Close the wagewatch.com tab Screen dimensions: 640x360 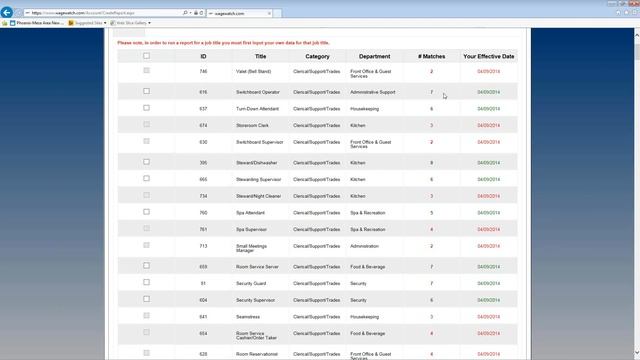pyautogui.click(x=269, y=13)
